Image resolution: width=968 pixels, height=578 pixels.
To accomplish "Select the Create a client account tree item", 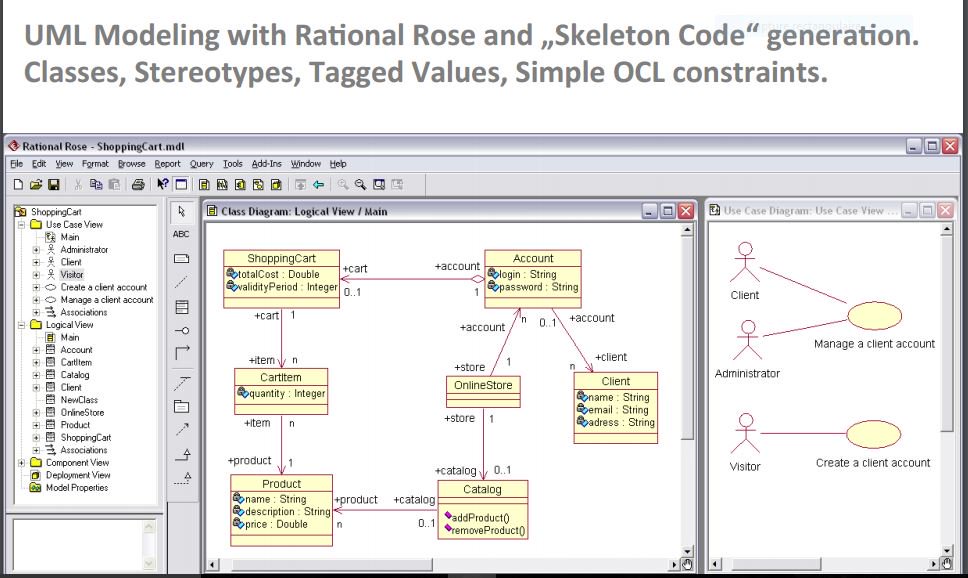I will click(104, 287).
